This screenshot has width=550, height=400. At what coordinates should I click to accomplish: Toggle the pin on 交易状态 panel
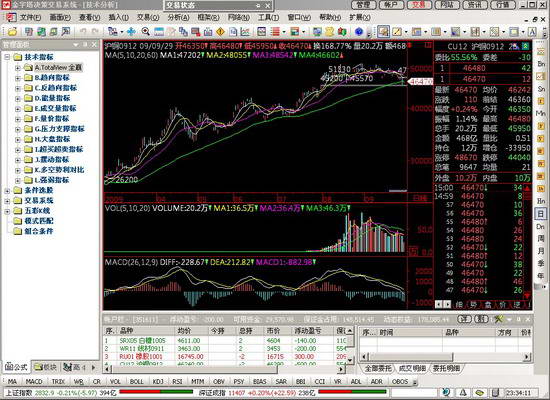click(258, 6)
